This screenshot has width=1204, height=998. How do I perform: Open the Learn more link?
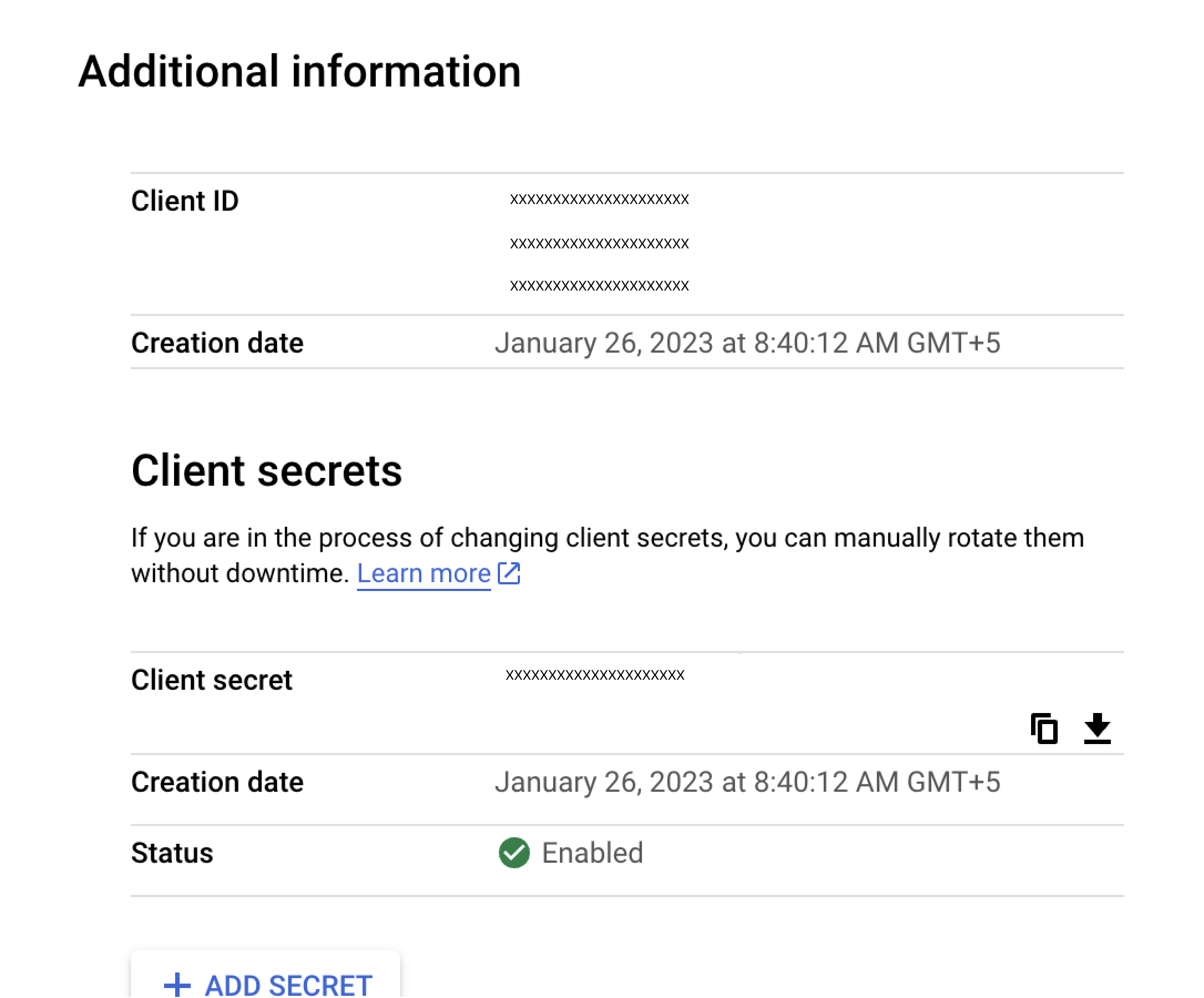coord(423,573)
